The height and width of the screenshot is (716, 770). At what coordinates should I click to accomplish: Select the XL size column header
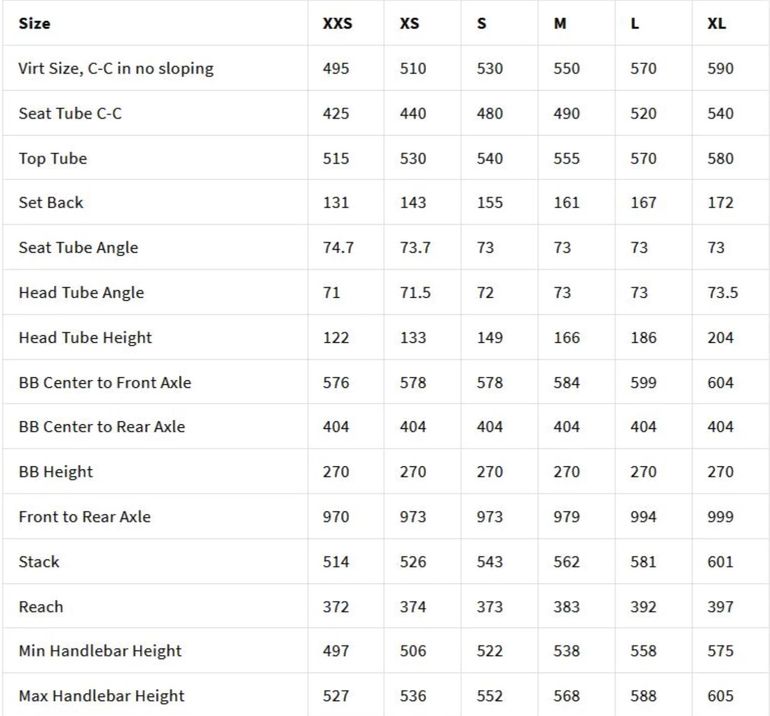click(x=716, y=23)
